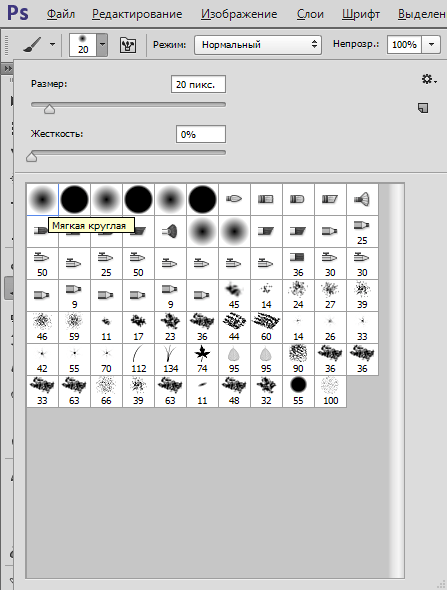Toggle the Brush panel icon

[128, 45]
